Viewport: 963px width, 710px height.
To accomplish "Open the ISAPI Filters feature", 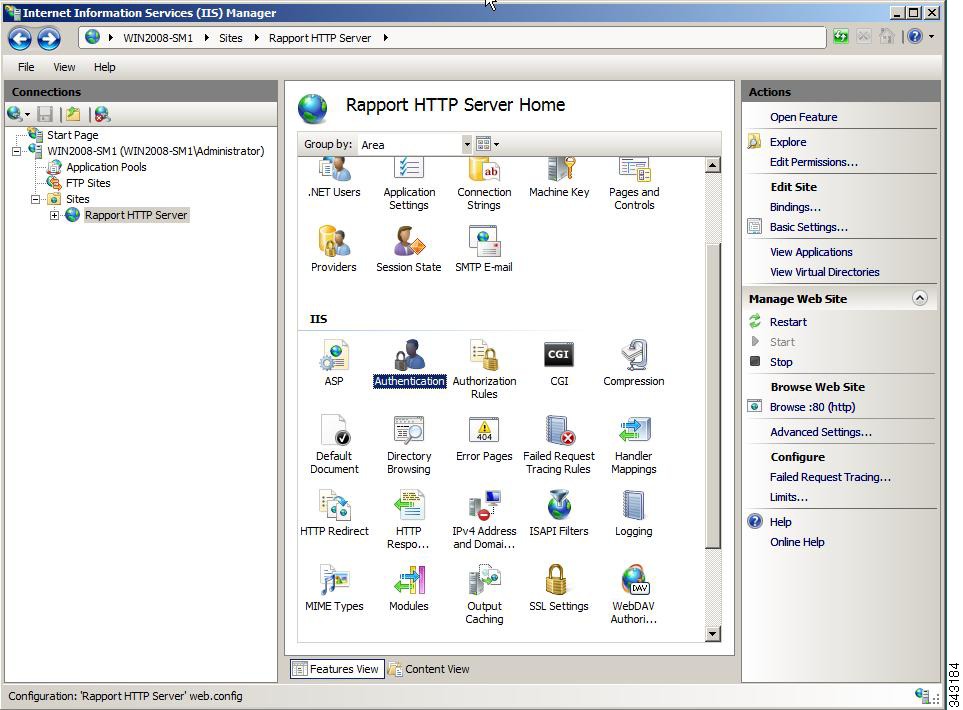I will [x=559, y=513].
